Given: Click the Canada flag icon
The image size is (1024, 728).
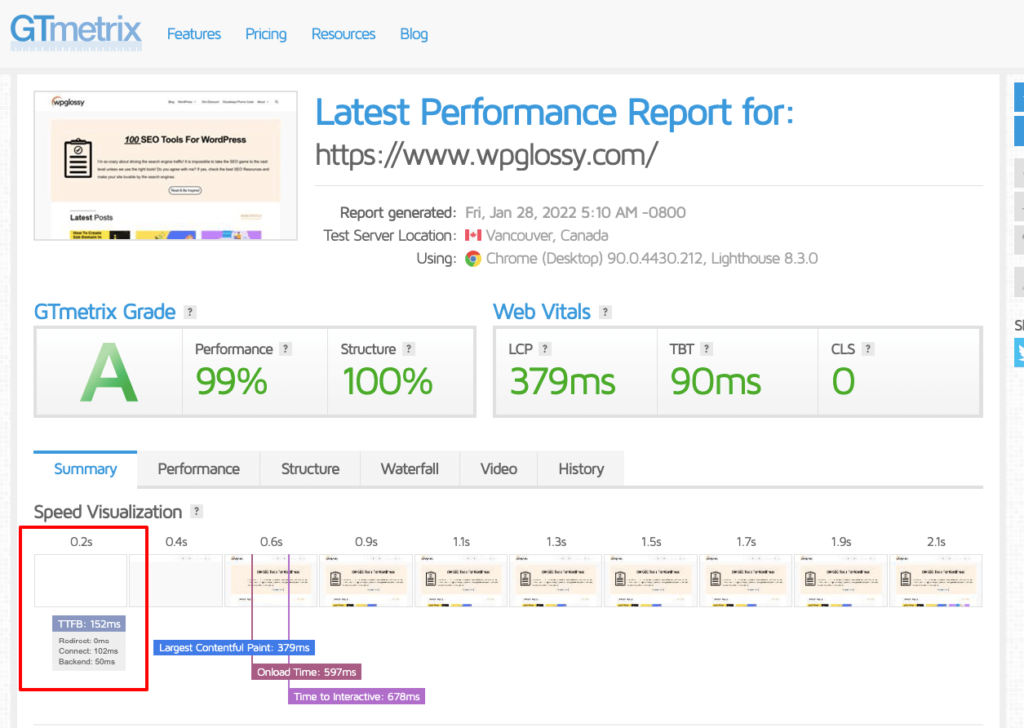Looking at the screenshot, I should [473, 235].
